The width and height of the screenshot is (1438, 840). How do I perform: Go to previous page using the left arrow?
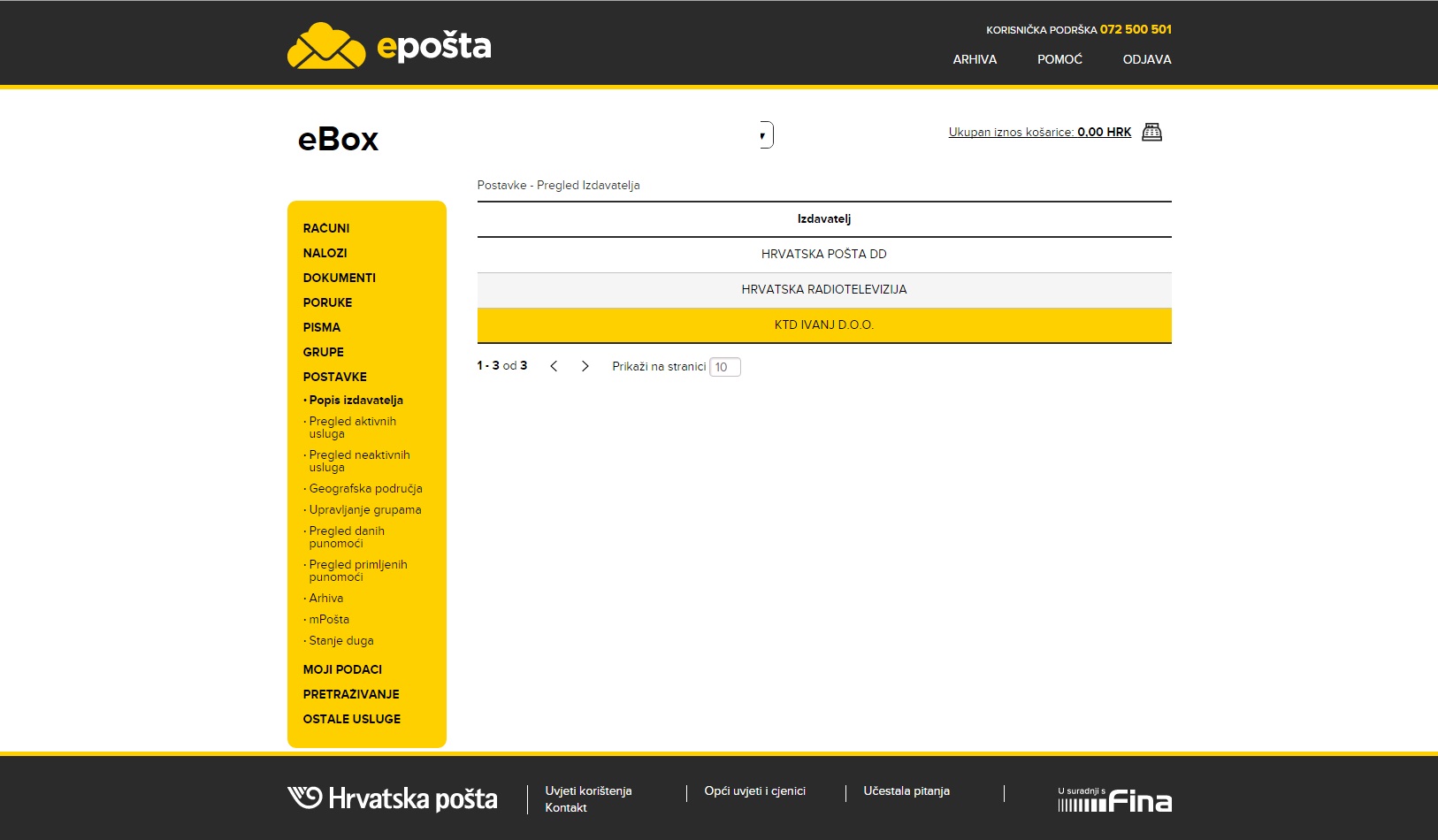tap(554, 365)
